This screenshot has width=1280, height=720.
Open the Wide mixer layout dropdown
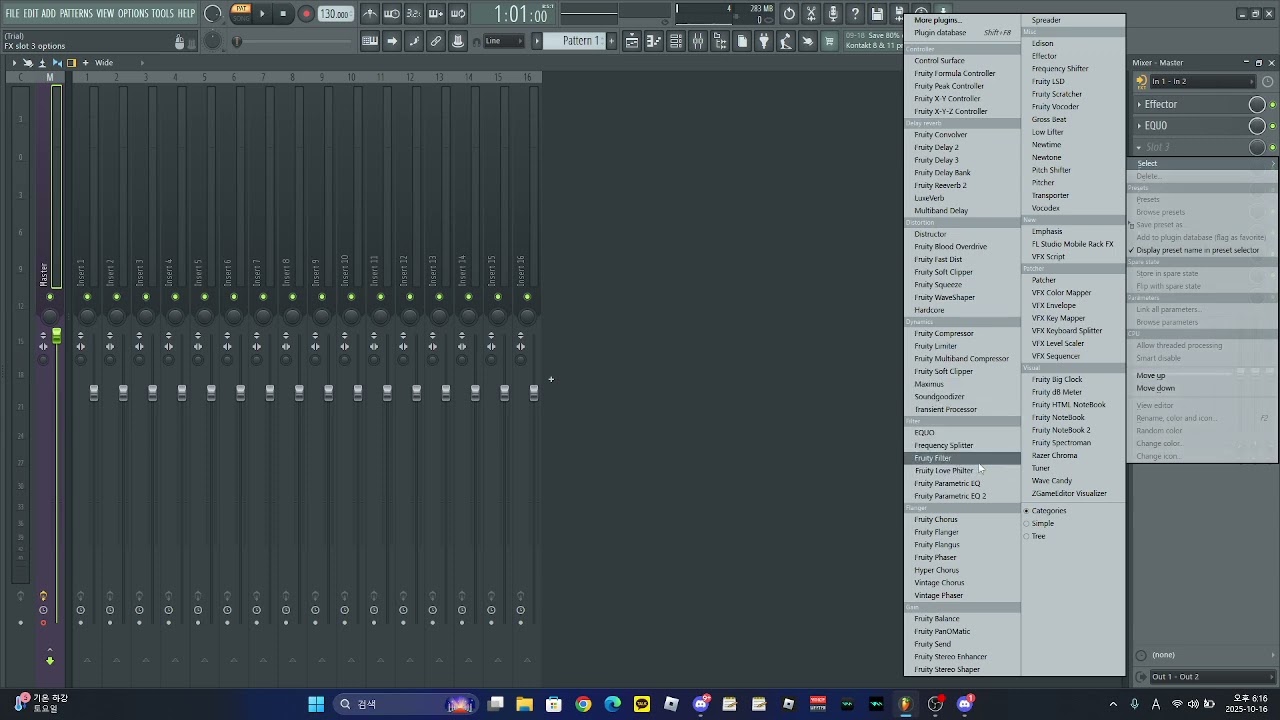click(118, 63)
